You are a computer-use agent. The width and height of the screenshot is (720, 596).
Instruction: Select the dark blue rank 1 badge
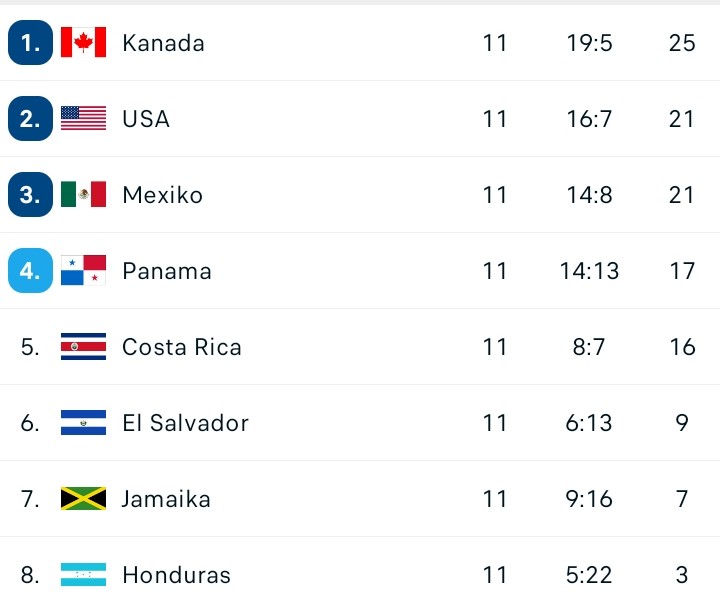pos(30,42)
